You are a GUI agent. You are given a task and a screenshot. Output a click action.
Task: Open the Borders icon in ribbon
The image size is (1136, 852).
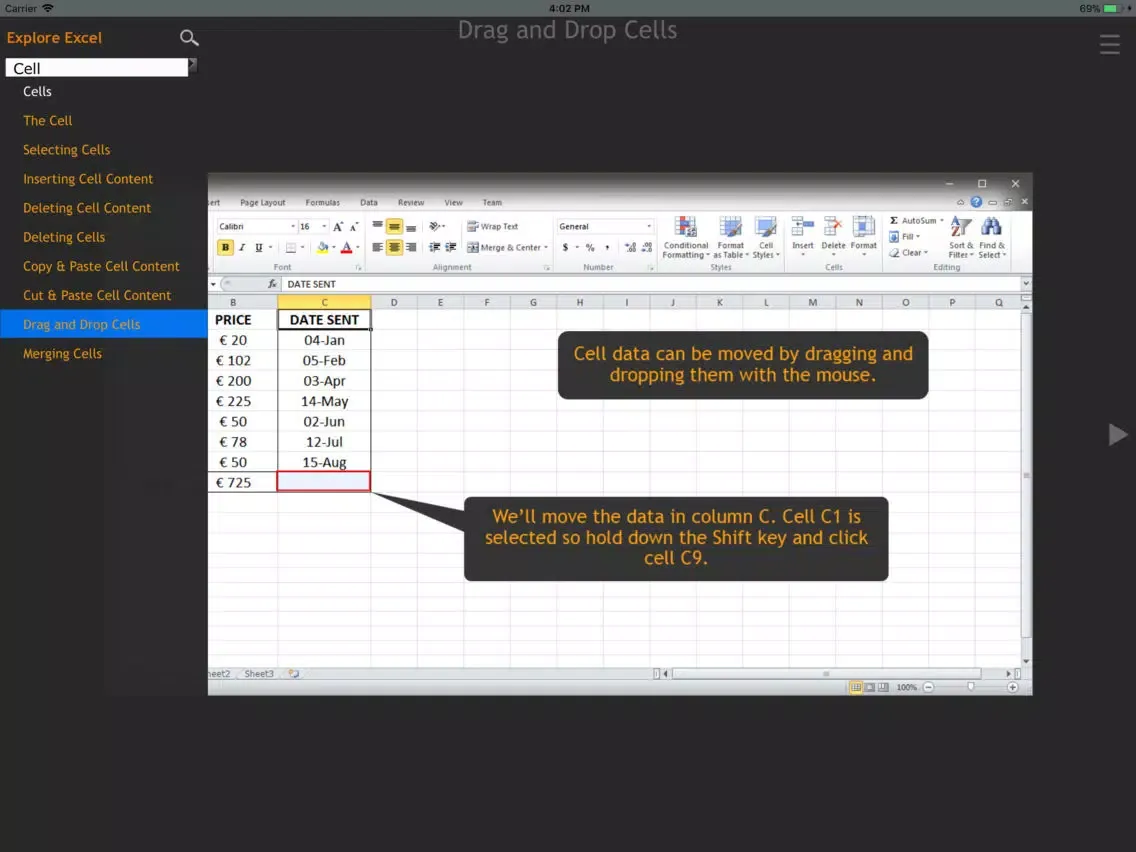tap(291, 247)
